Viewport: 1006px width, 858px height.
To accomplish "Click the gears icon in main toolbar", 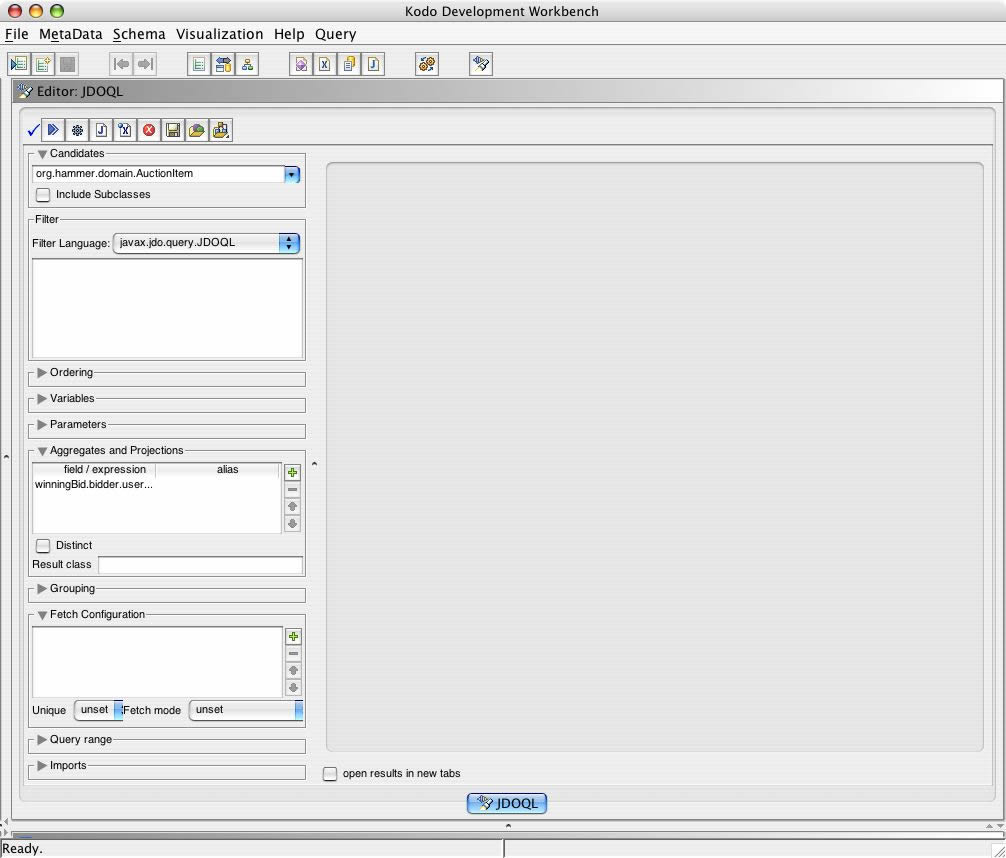I will (x=427, y=64).
